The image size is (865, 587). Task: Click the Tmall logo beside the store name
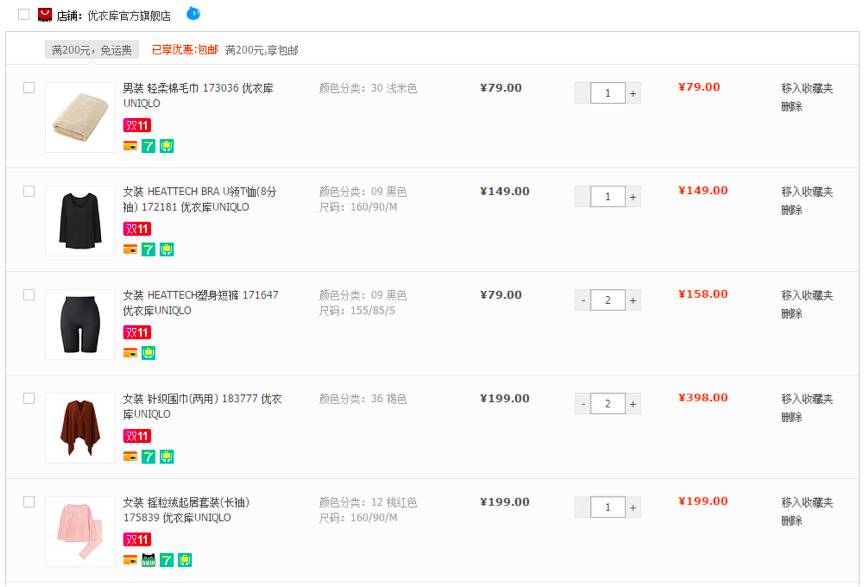(45, 15)
